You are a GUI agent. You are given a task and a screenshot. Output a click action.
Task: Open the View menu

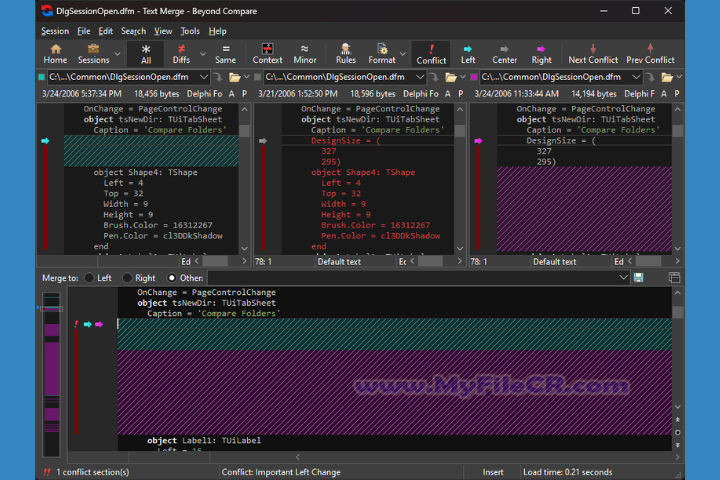point(163,31)
